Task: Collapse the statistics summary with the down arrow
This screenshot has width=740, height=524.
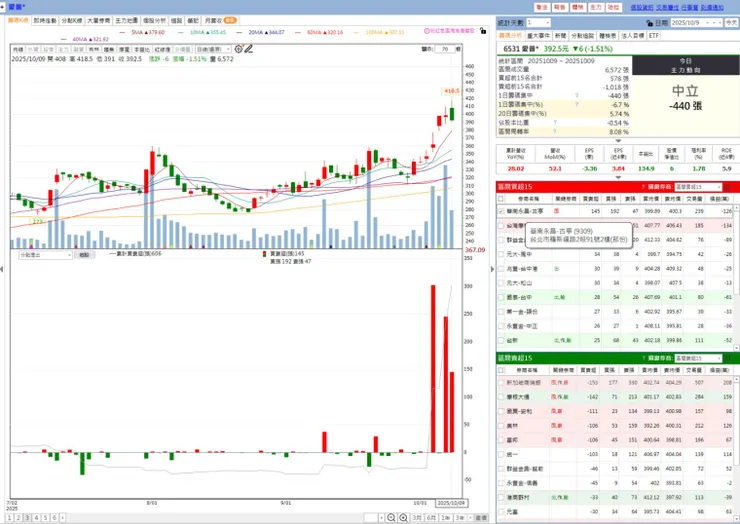Action: coord(618,141)
